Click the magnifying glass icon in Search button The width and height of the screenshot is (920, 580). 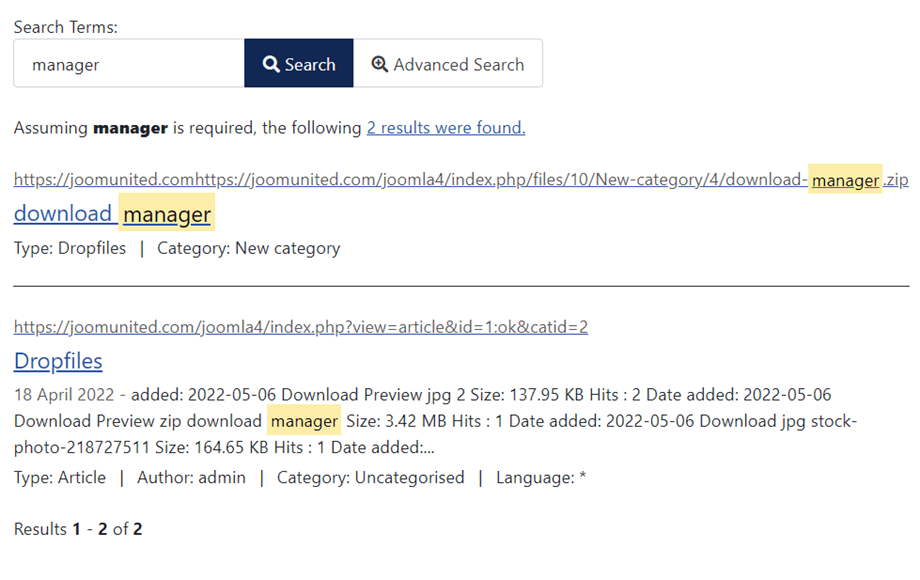(271, 64)
